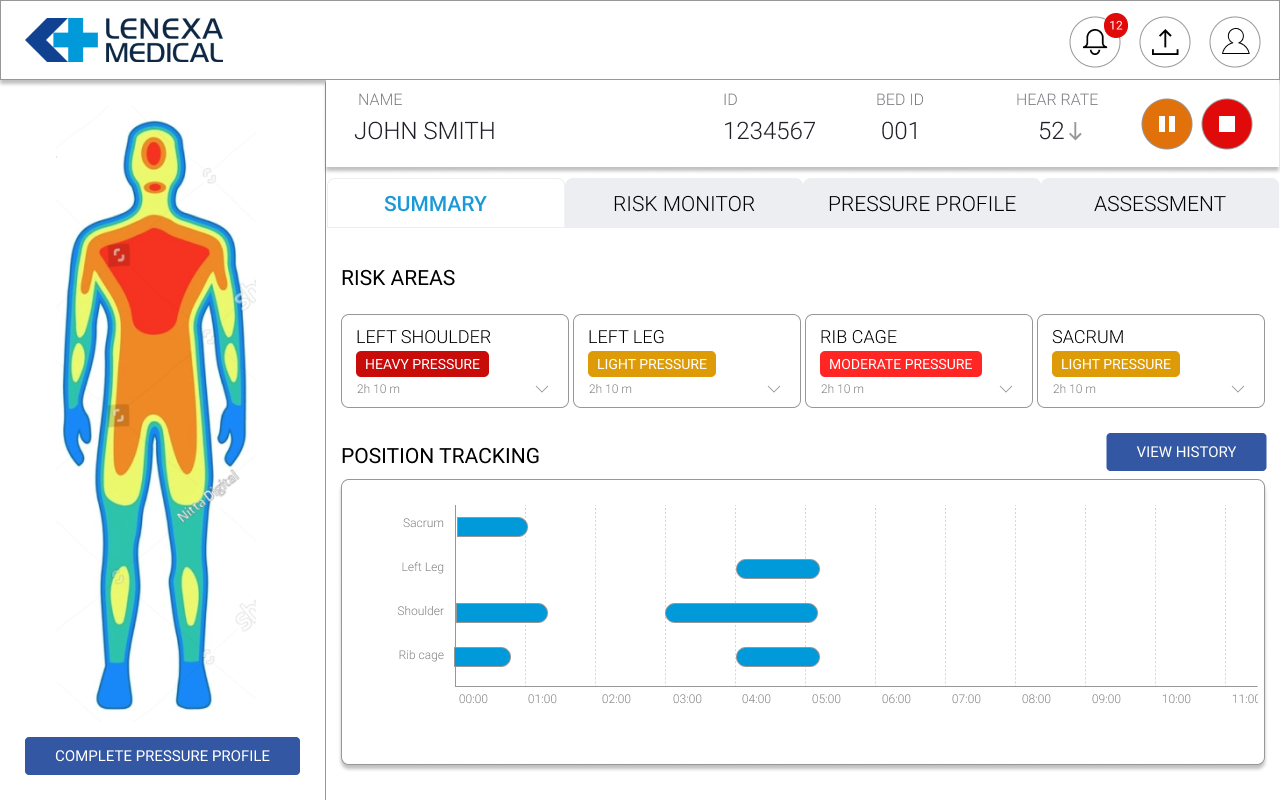The image size is (1280, 800).
Task: Expand the Left Shoulder card chevron
Action: pyautogui.click(x=542, y=389)
